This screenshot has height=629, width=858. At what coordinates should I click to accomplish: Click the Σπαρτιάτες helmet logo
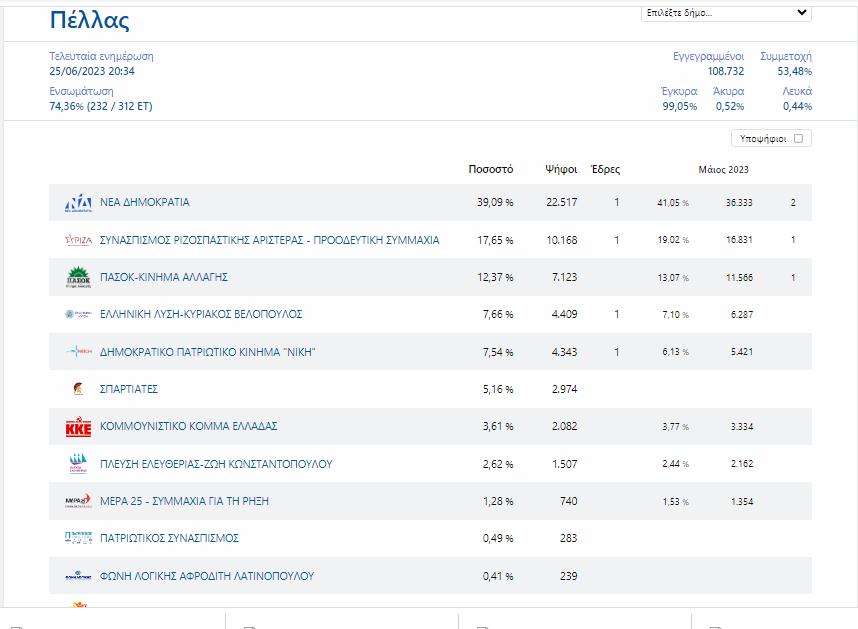coord(78,389)
